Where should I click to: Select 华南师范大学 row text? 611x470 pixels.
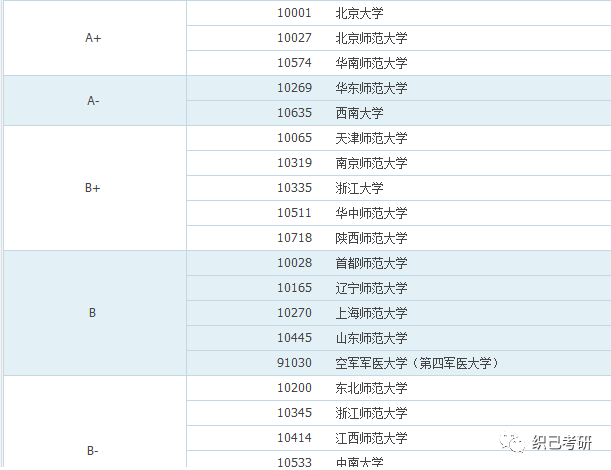tap(371, 63)
